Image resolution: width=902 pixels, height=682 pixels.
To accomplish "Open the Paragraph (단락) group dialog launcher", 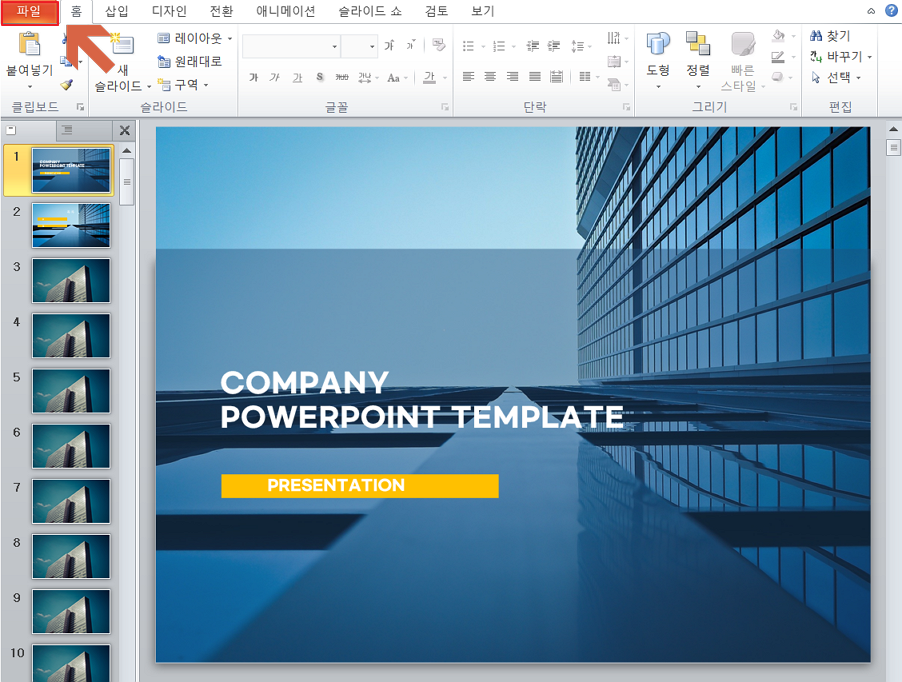I will (x=626, y=107).
